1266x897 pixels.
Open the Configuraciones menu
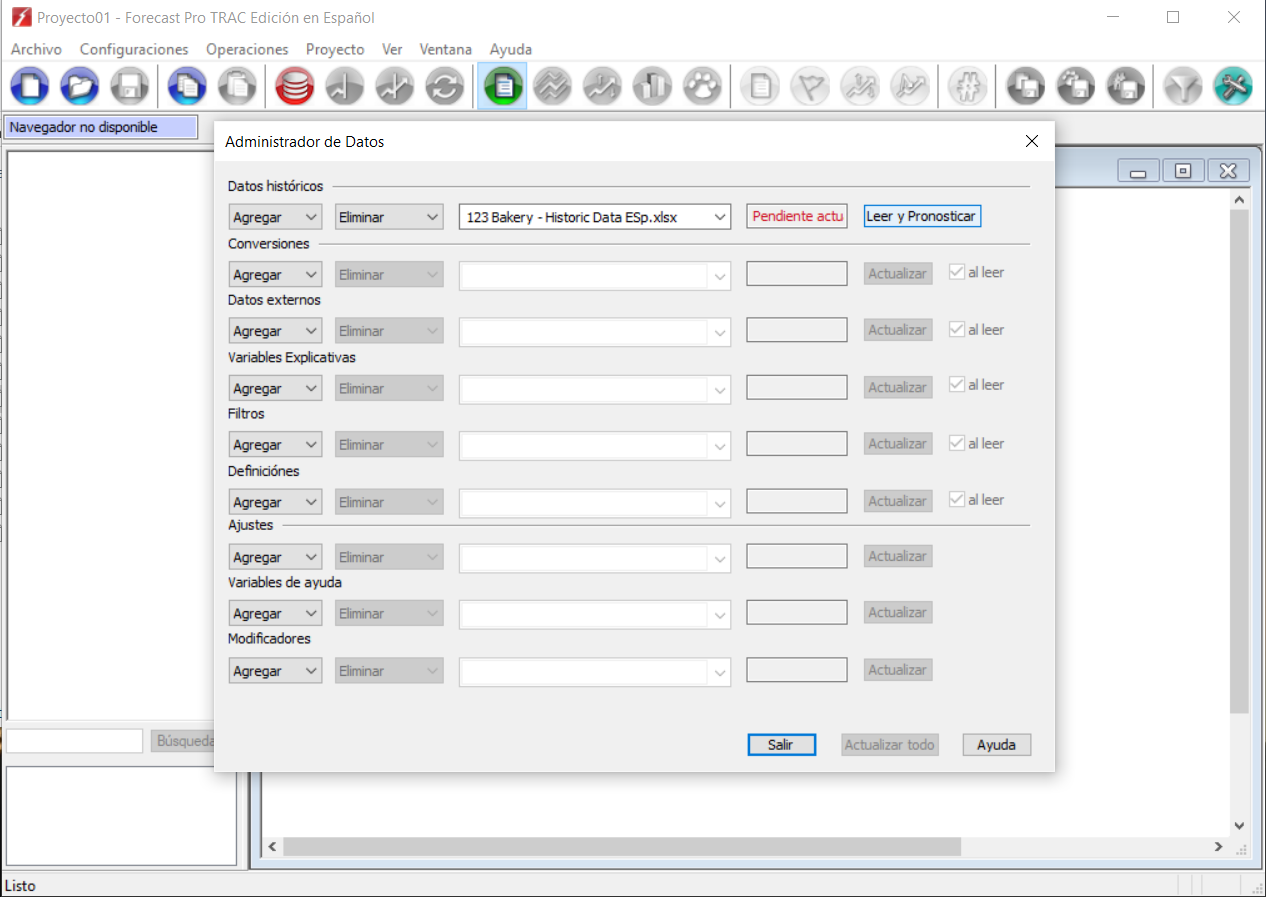[x=134, y=49]
